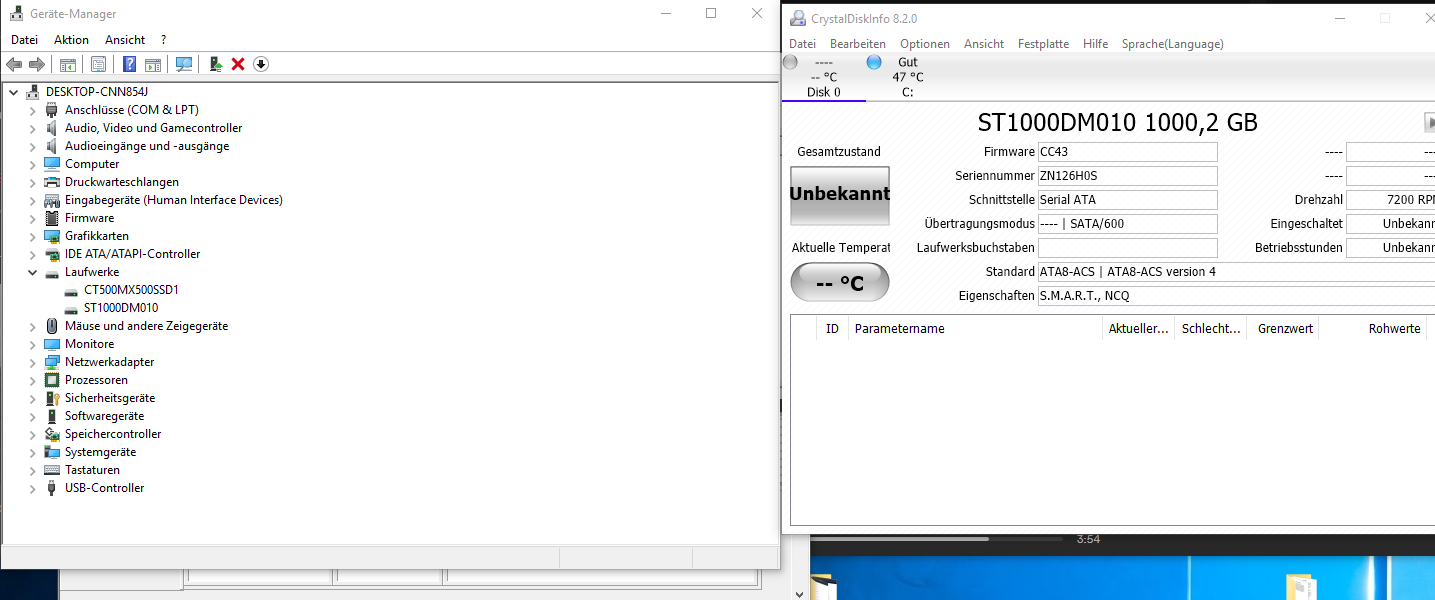Open Optionen menu in CrystalDiskInfo

tap(925, 44)
